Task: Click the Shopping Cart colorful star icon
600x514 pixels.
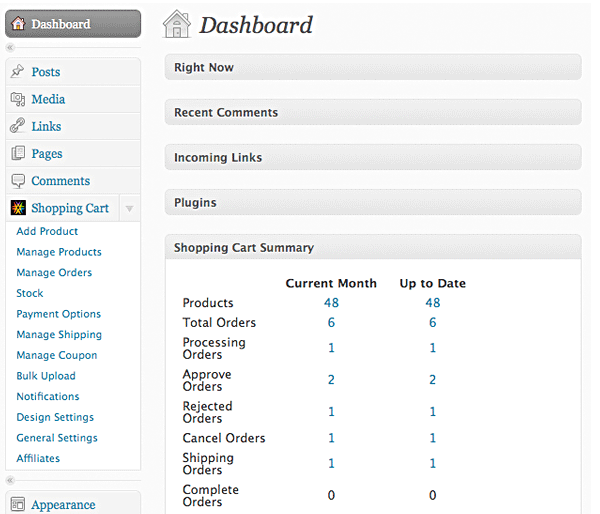Action: coord(18,208)
